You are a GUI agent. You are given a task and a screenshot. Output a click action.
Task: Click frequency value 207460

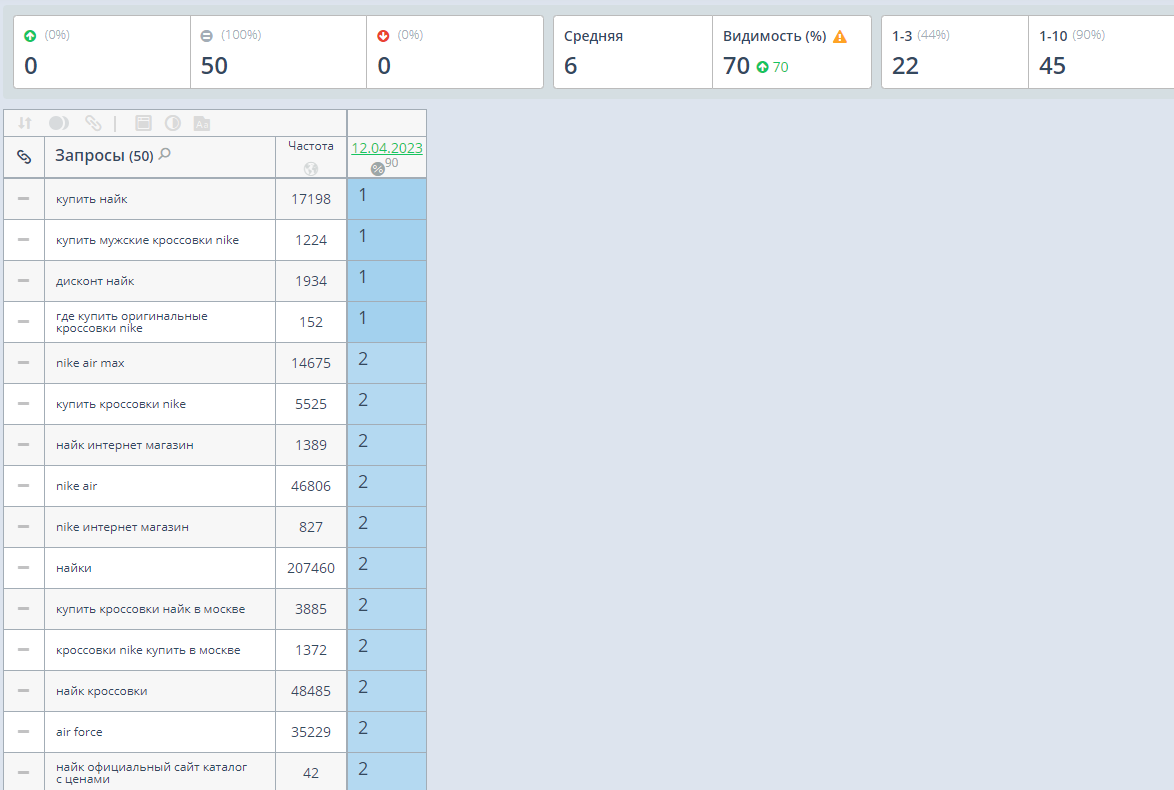(311, 568)
